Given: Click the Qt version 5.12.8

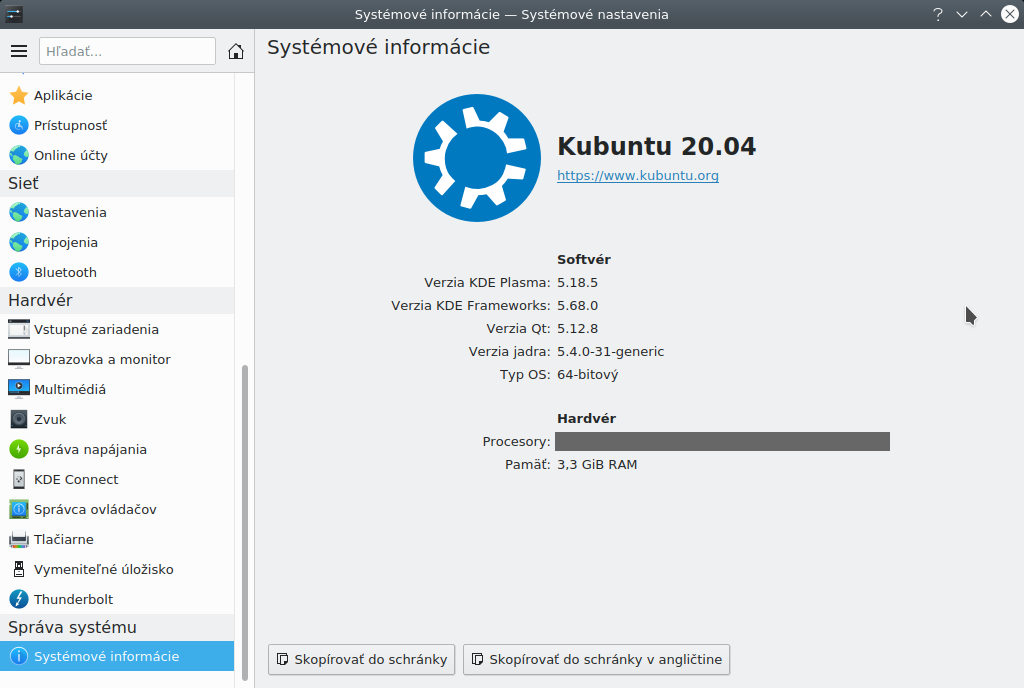Looking at the screenshot, I should 577,328.
